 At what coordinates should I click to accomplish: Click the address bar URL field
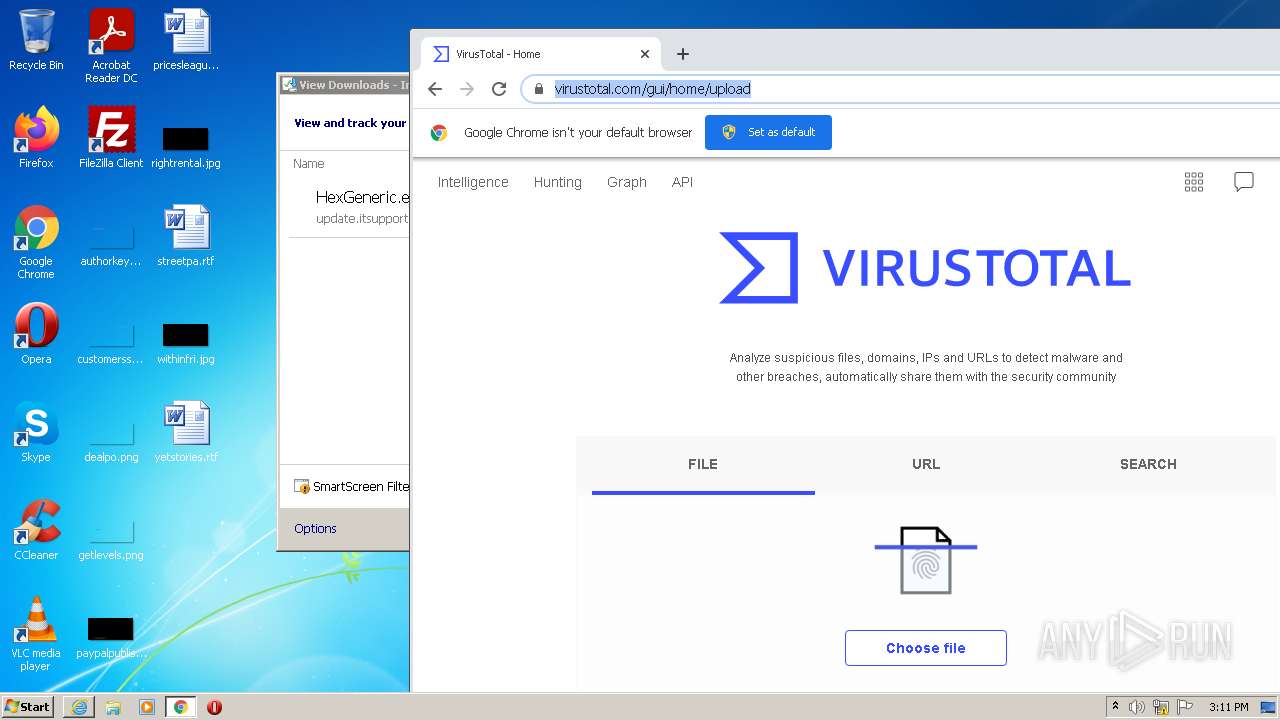point(900,89)
